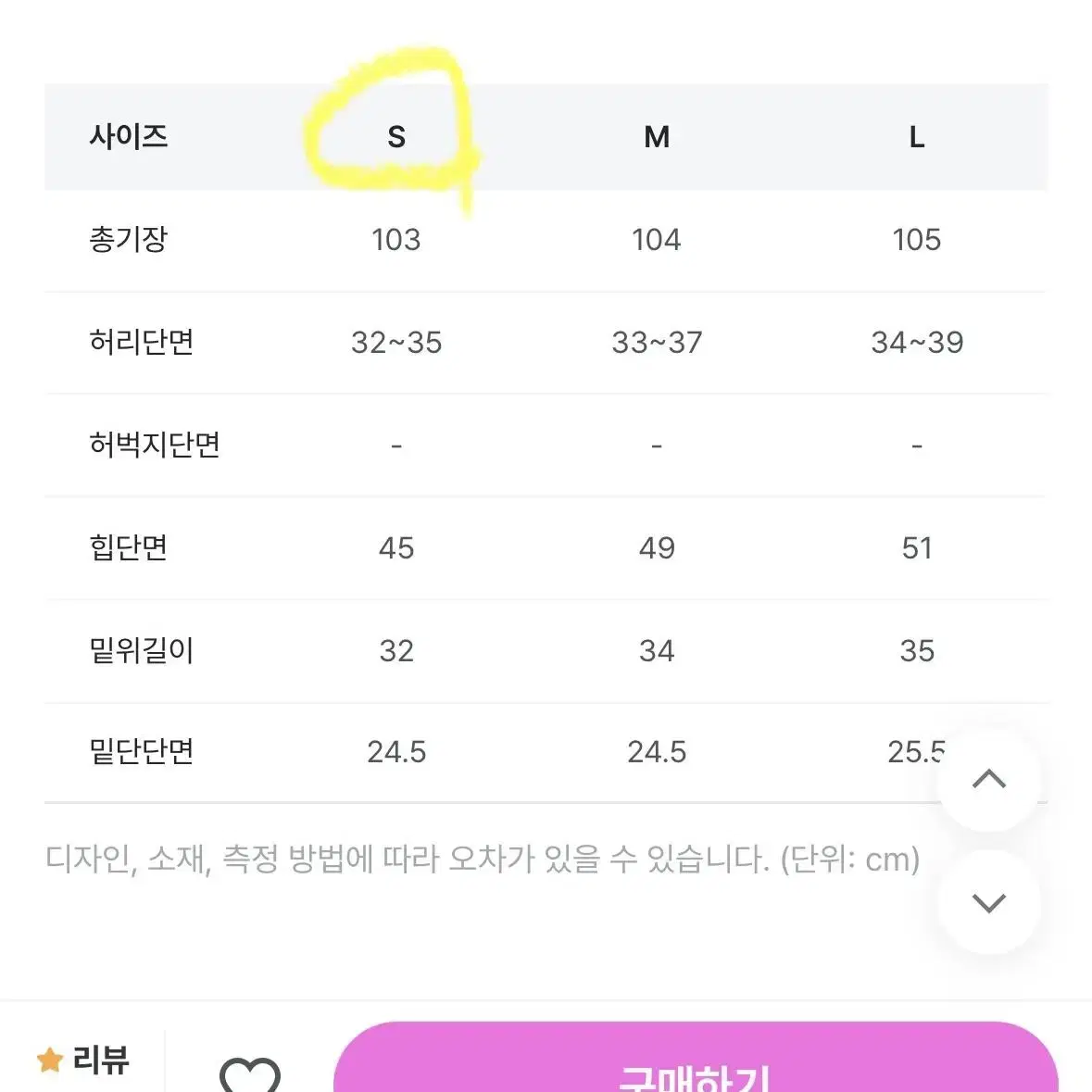Tap the 힙단면 row label

[x=129, y=547]
